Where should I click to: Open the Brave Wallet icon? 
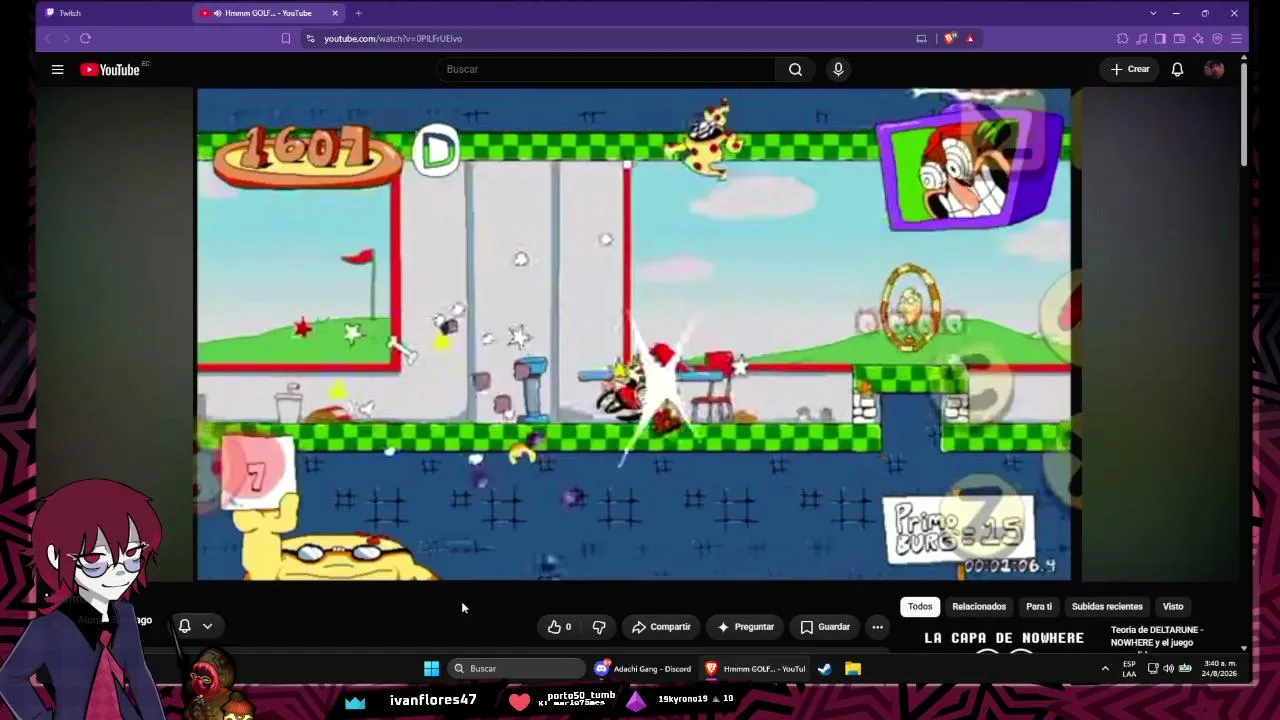point(1179,38)
